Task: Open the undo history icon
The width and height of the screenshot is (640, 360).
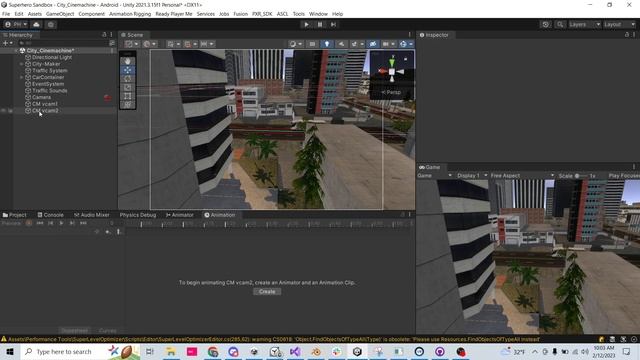Action: [x=546, y=24]
